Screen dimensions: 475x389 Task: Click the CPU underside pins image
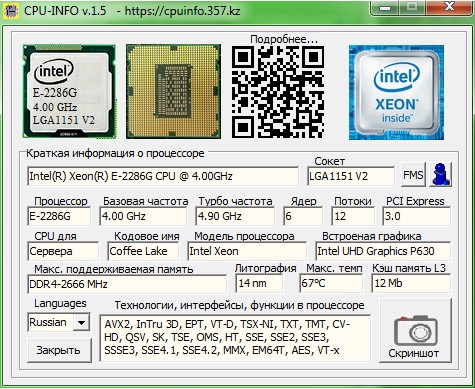pos(173,91)
